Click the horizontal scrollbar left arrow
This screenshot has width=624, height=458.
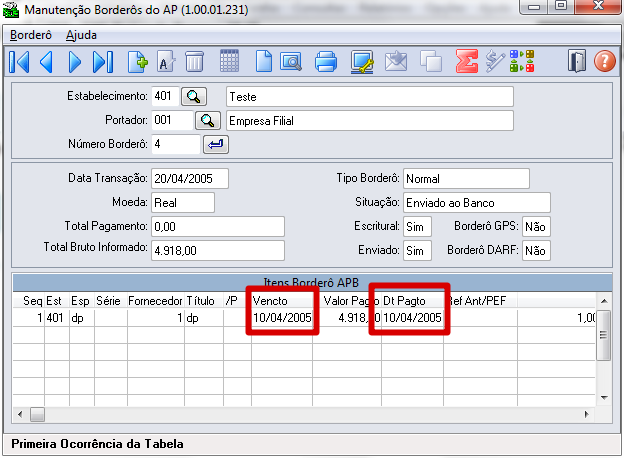pyautogui.click(x=20, y=414)
